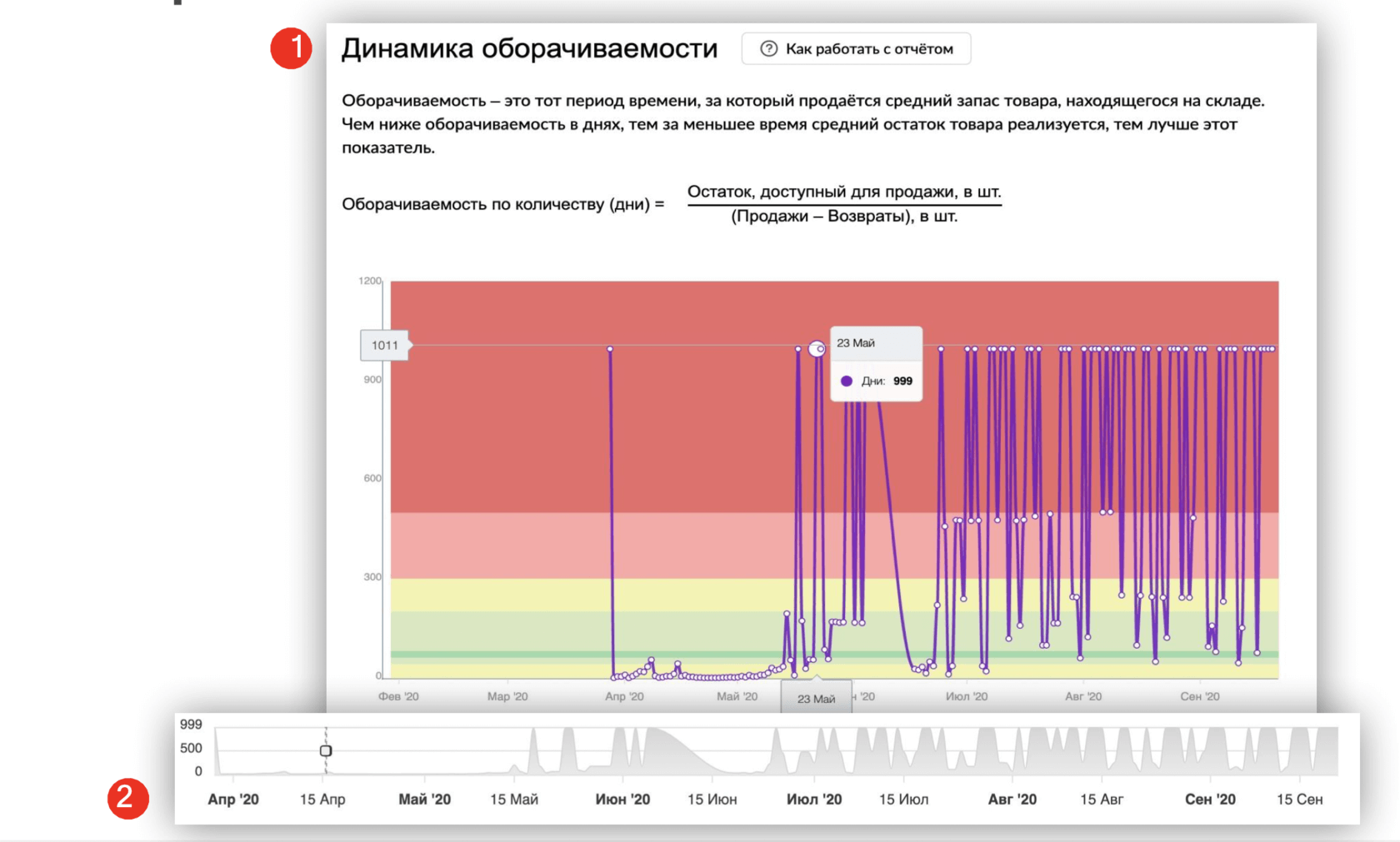1400x842 pixels.
Task: Click the 'Май '20' chart axis label
Action: click(737, 696)
